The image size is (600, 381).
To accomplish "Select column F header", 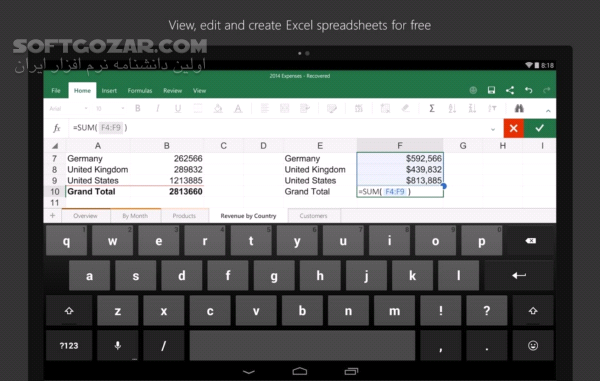I will tap(400, 145).
